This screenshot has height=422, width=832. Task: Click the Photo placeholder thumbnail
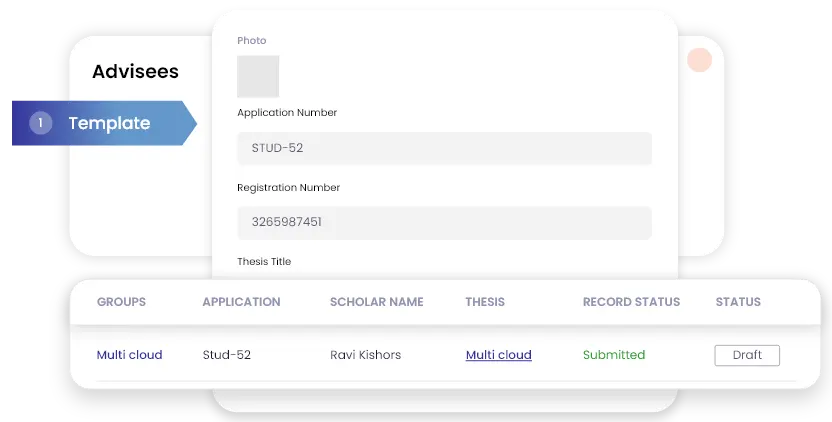(x=258, y=76)
